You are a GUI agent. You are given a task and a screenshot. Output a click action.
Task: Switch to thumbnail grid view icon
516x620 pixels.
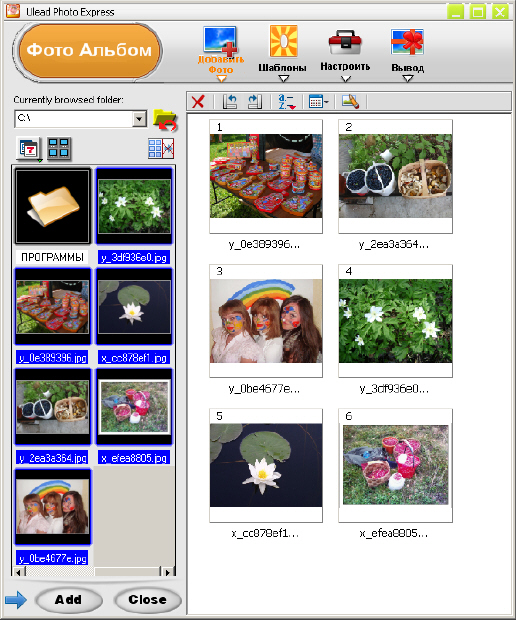59,149
